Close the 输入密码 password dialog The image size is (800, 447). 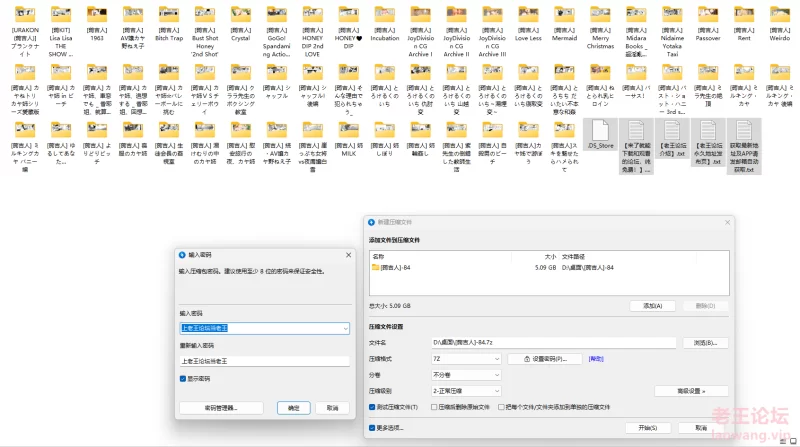pyautogui.click(x=348, y=255)
